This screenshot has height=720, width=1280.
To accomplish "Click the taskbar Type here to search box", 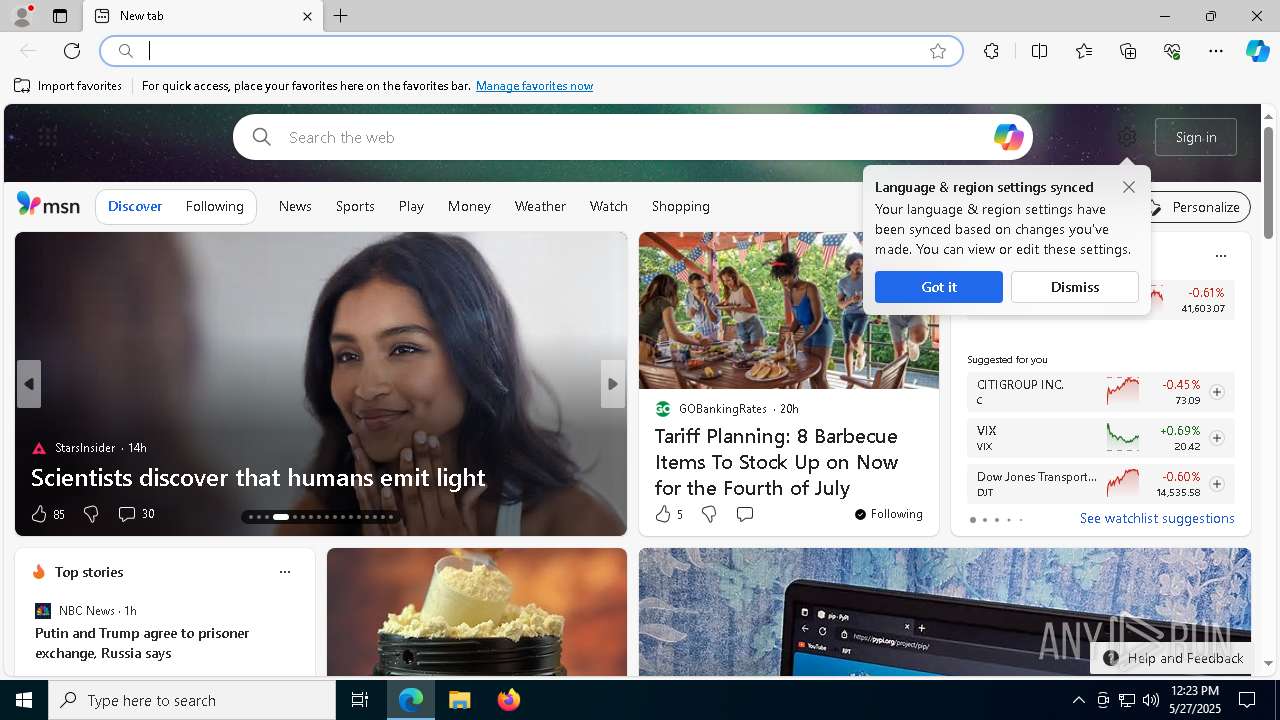I will 192,700.
